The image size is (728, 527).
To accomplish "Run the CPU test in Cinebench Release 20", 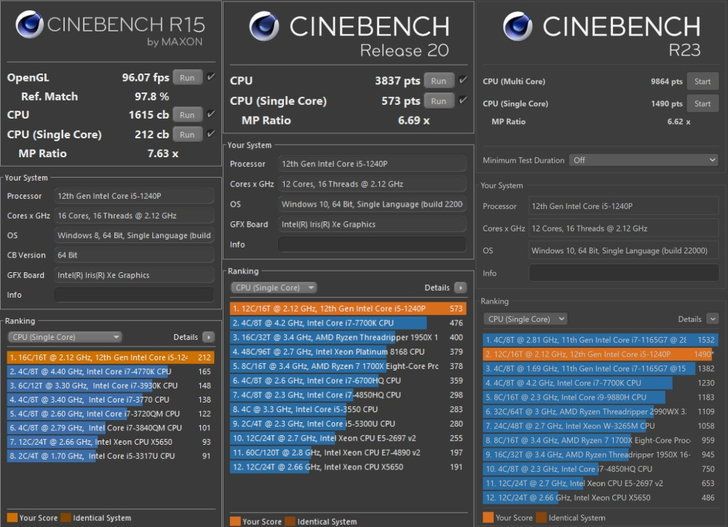I will pos(439,81).
